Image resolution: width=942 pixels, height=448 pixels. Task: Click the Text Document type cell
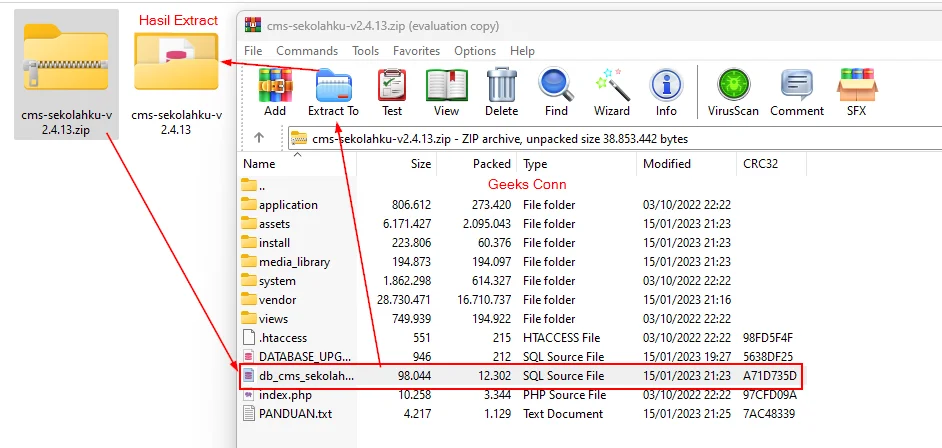click(563, 414)
